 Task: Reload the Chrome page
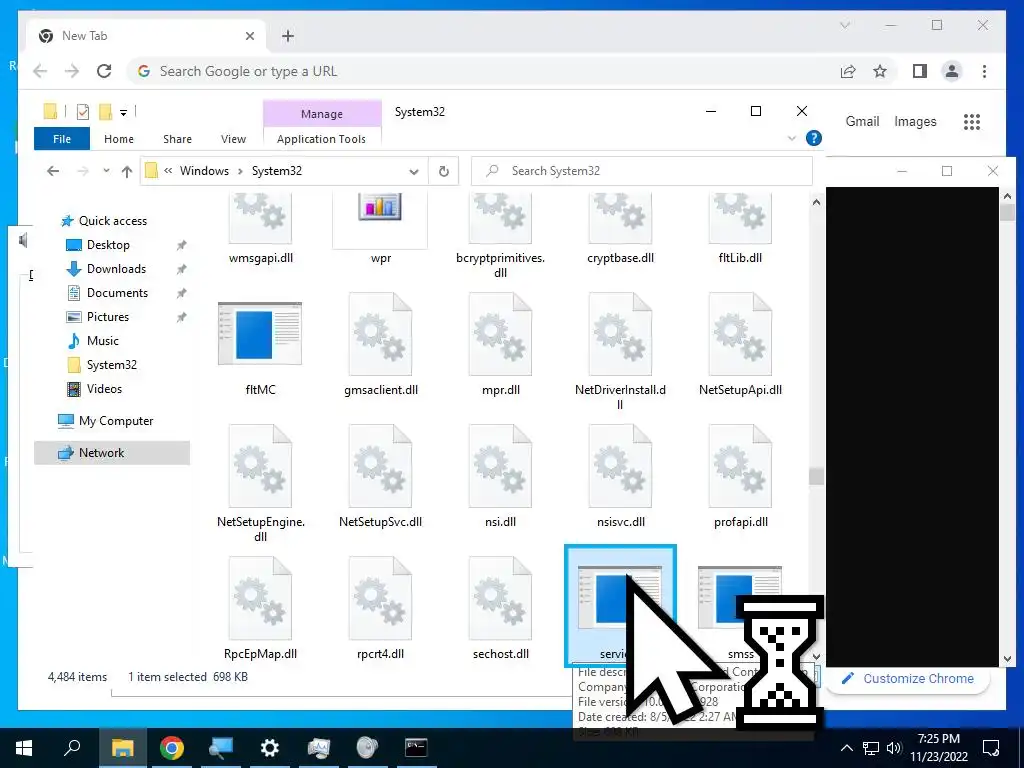[104, 71]
